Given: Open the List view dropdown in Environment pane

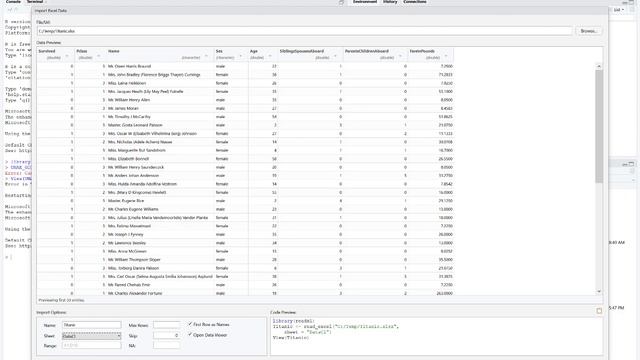Looking at the screenshot, I should (x=619, y=10).
